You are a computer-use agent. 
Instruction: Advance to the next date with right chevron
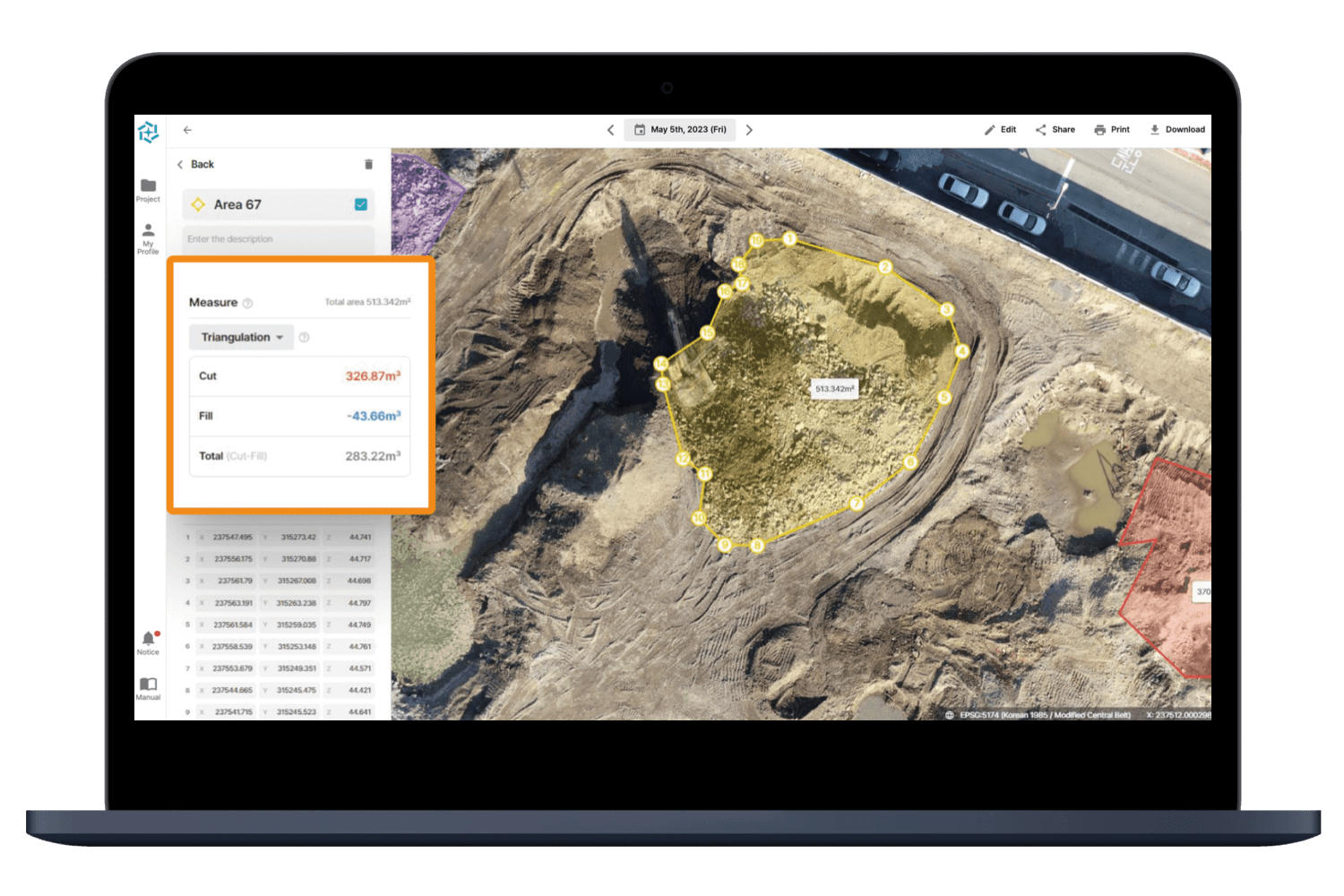pos(749,129)
